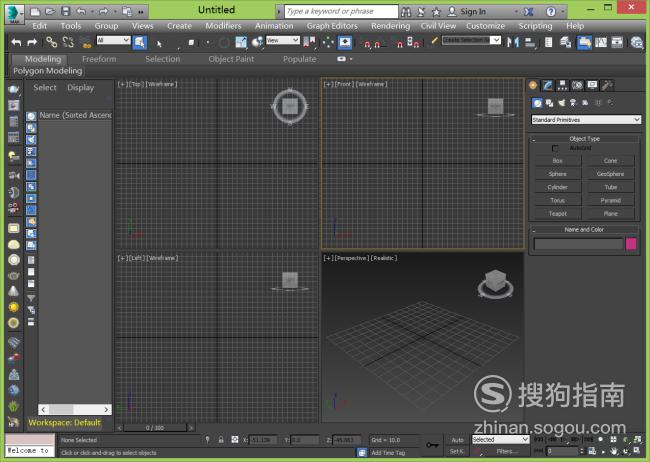Enable the AutoGrid checkbox
Viewport: 650px width, 462px height.
click(x=555, y=148)
